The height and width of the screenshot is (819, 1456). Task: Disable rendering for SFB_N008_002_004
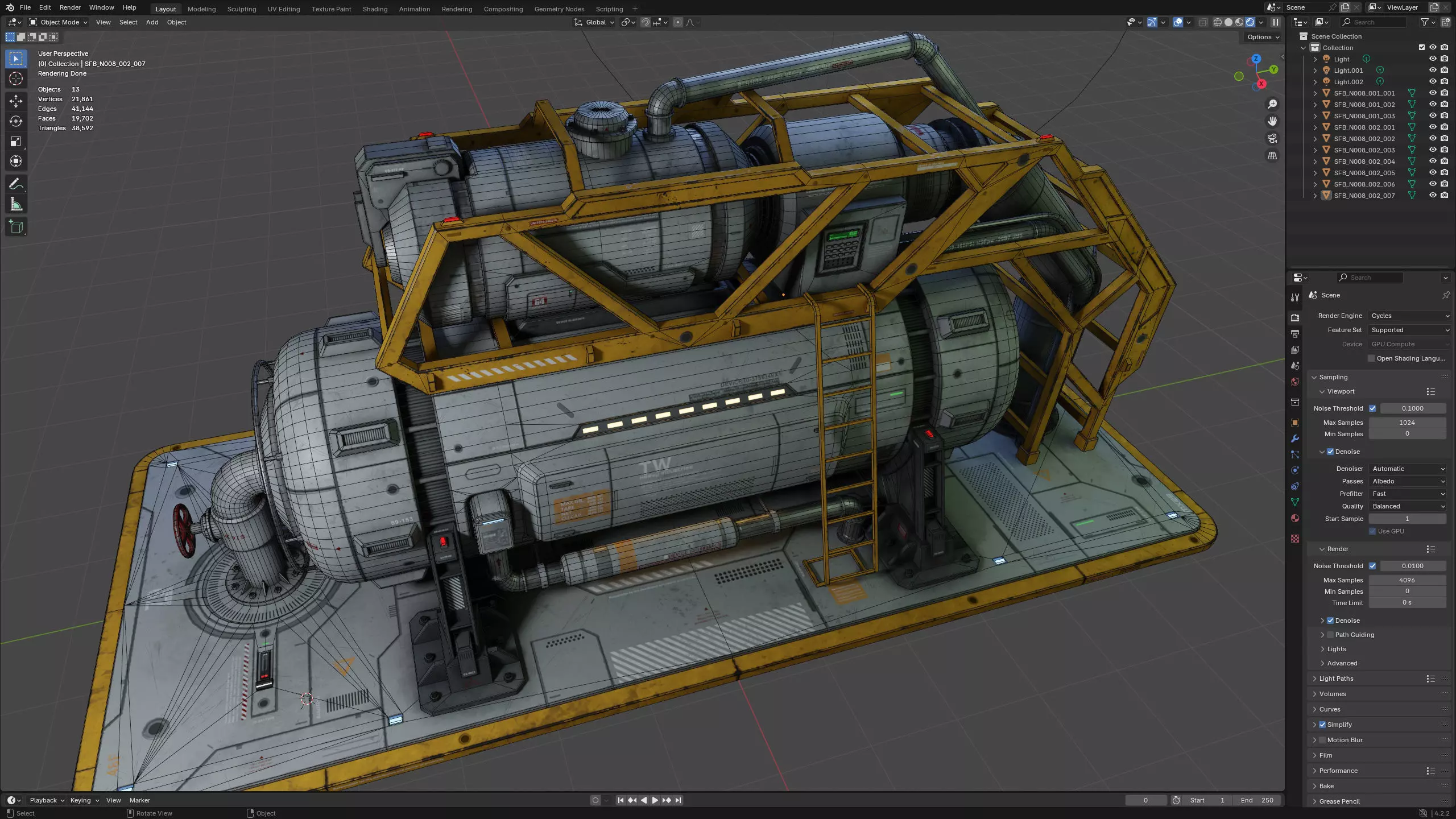[x=1445, y=161]
